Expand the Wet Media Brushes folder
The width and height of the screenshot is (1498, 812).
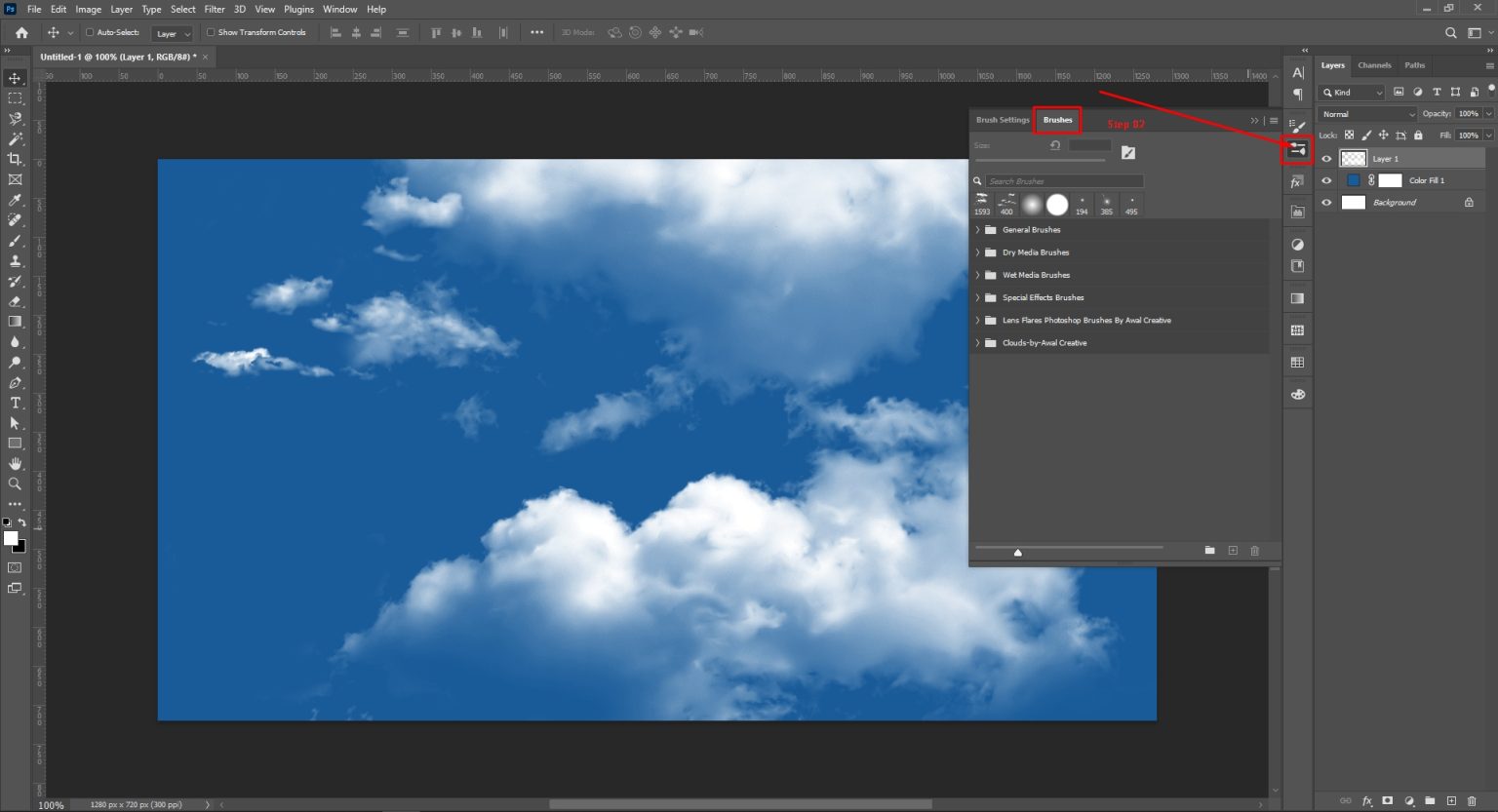pyautogui.click(x=977, y=275)
